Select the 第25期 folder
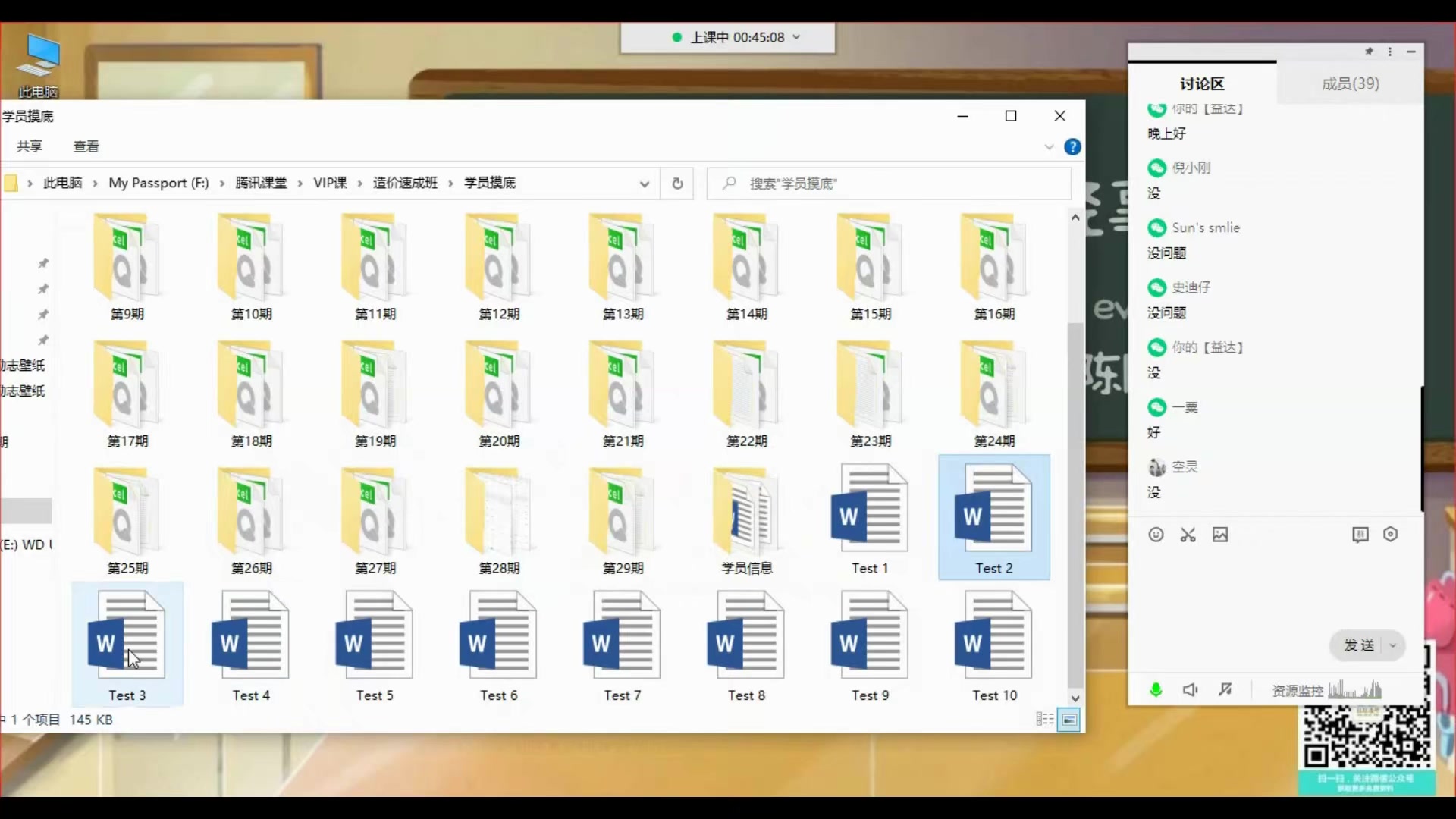This screenshot has width=1456, height=819. [127, 522]
